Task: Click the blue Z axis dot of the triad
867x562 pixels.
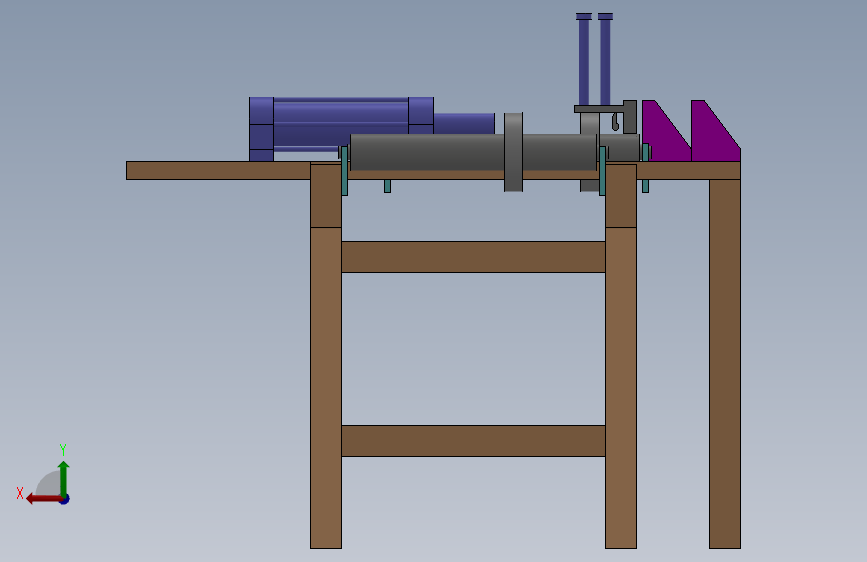Action: 65,500
